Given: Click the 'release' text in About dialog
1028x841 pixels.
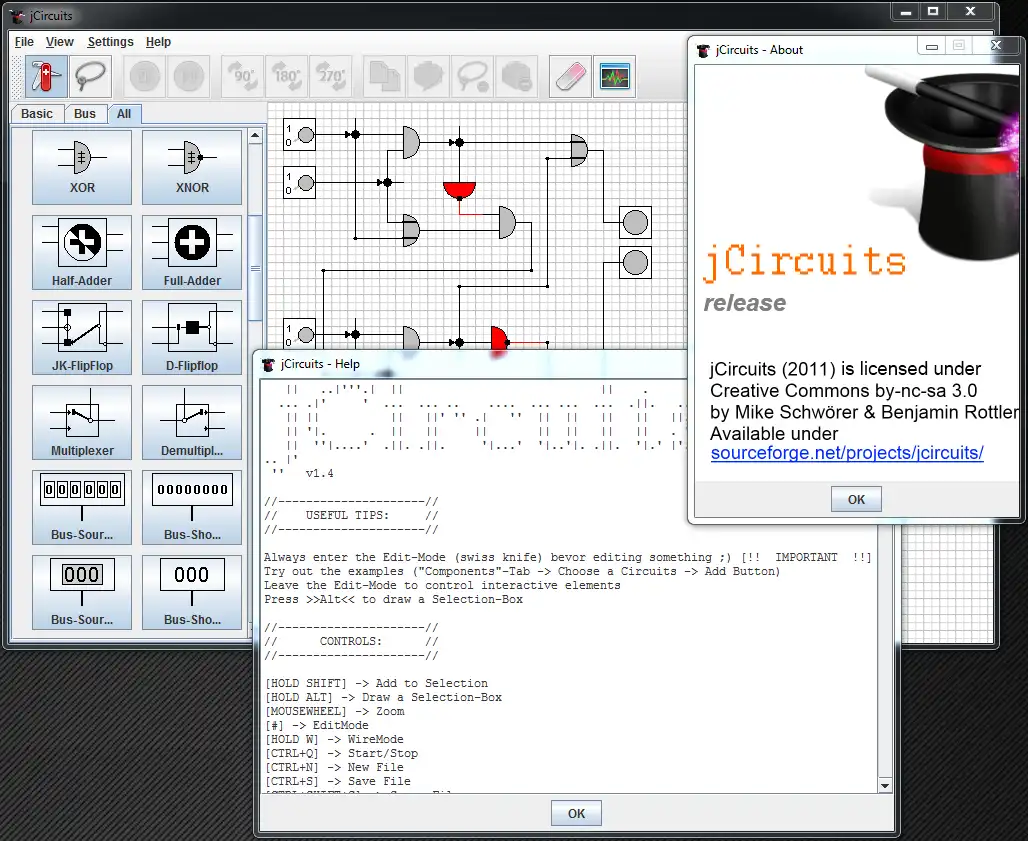Looking at the screenshot, I should pyautogui.click(x=745, y=303).
